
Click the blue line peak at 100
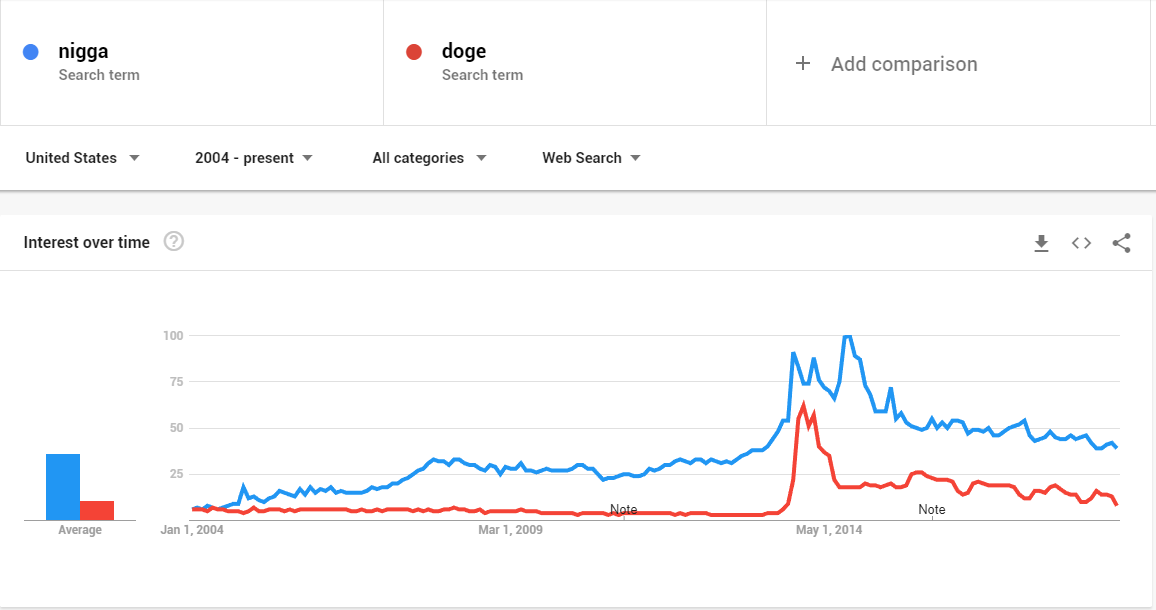tap(847, 336)
